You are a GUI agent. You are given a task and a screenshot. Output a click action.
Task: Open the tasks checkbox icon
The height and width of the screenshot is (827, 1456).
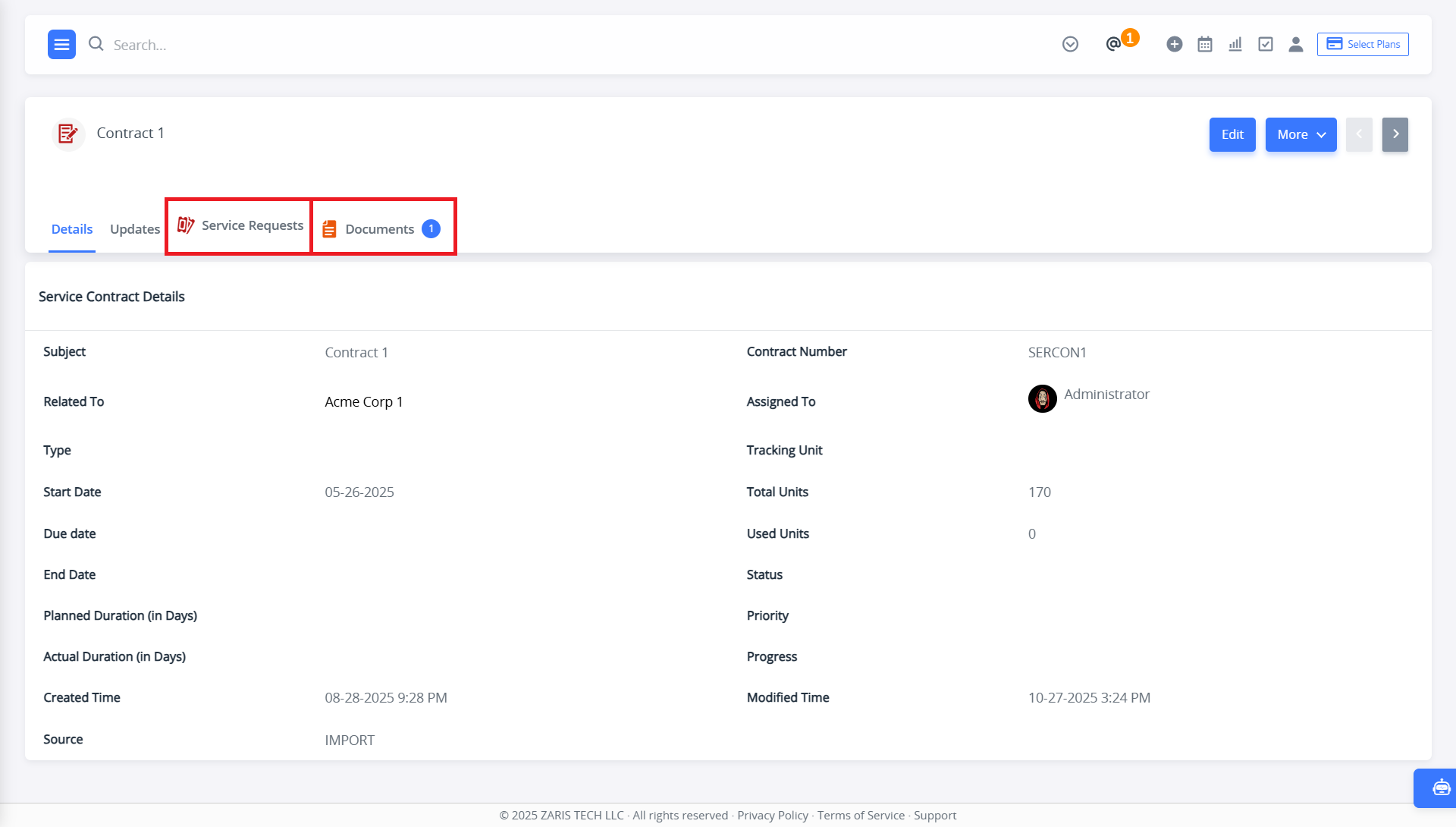(x=1266, y=44)
